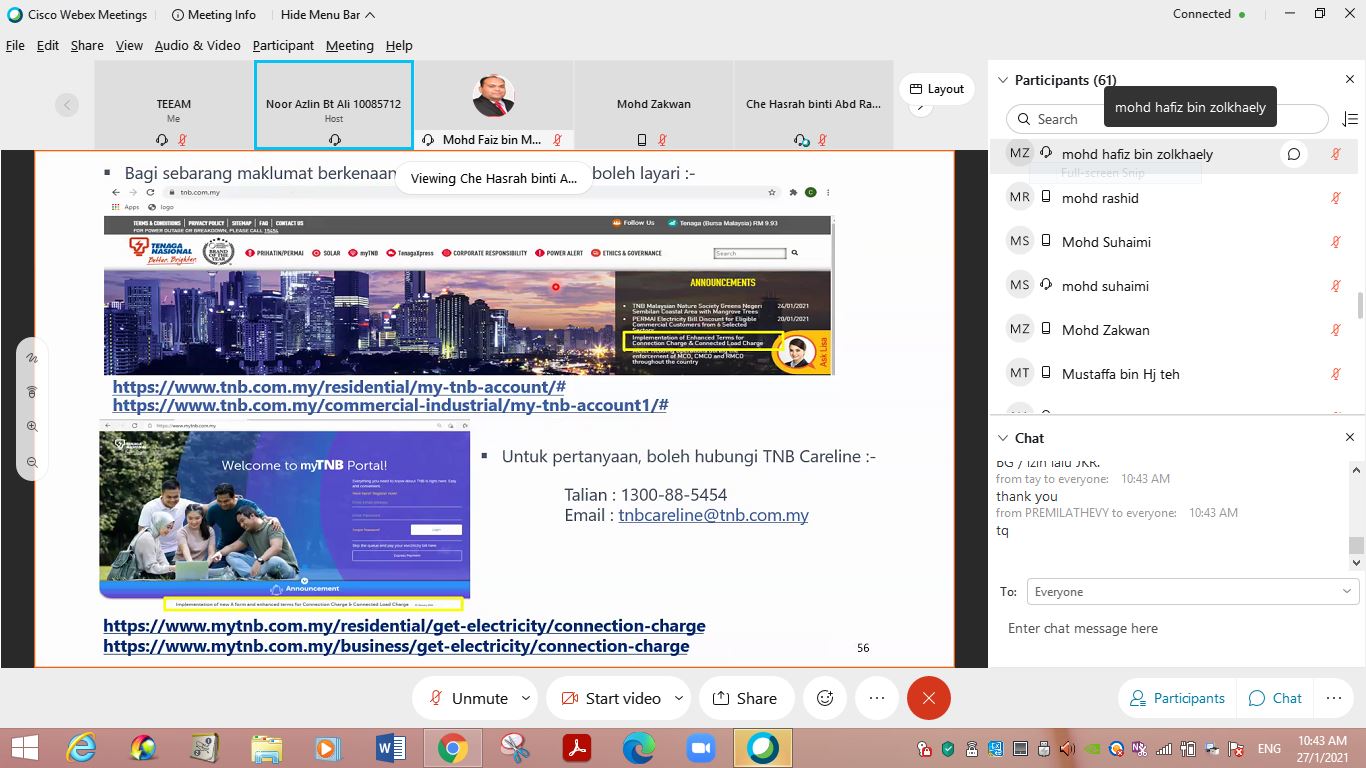Start video from the meeting controls

point(610,698)
